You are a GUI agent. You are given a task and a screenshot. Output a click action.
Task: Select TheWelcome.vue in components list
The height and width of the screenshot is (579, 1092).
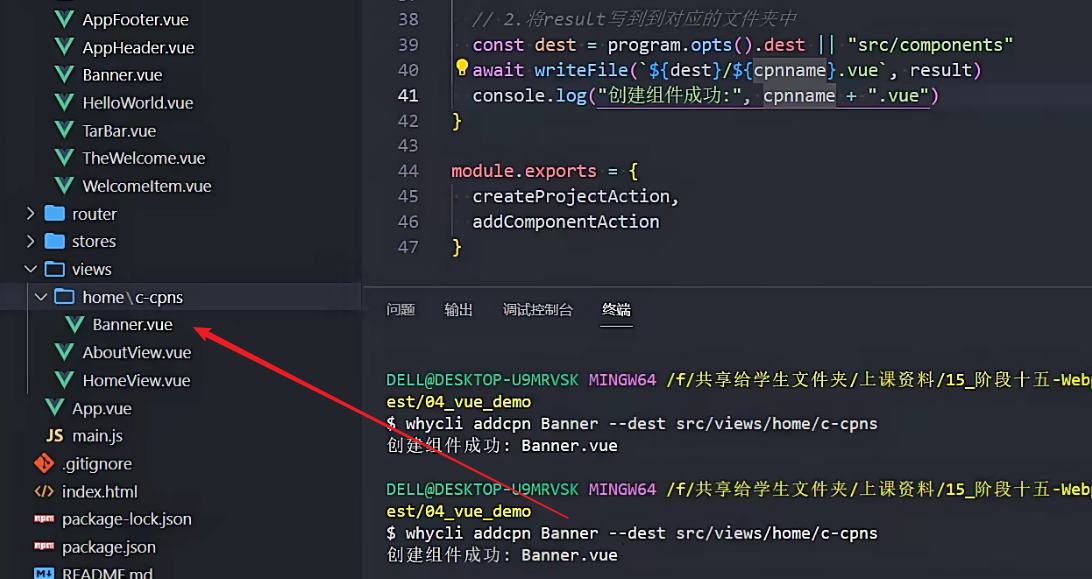[143, 158]
